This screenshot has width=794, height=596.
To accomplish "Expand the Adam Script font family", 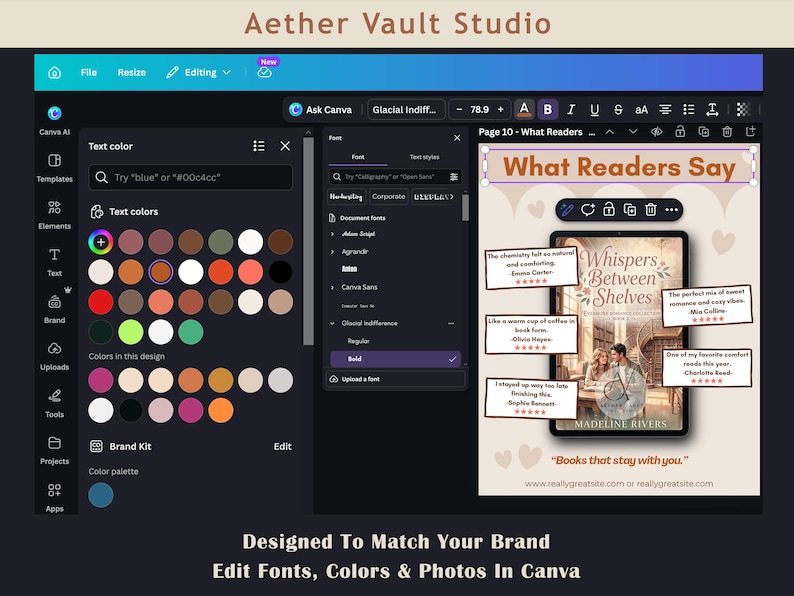I will click(x=332, y=234).
